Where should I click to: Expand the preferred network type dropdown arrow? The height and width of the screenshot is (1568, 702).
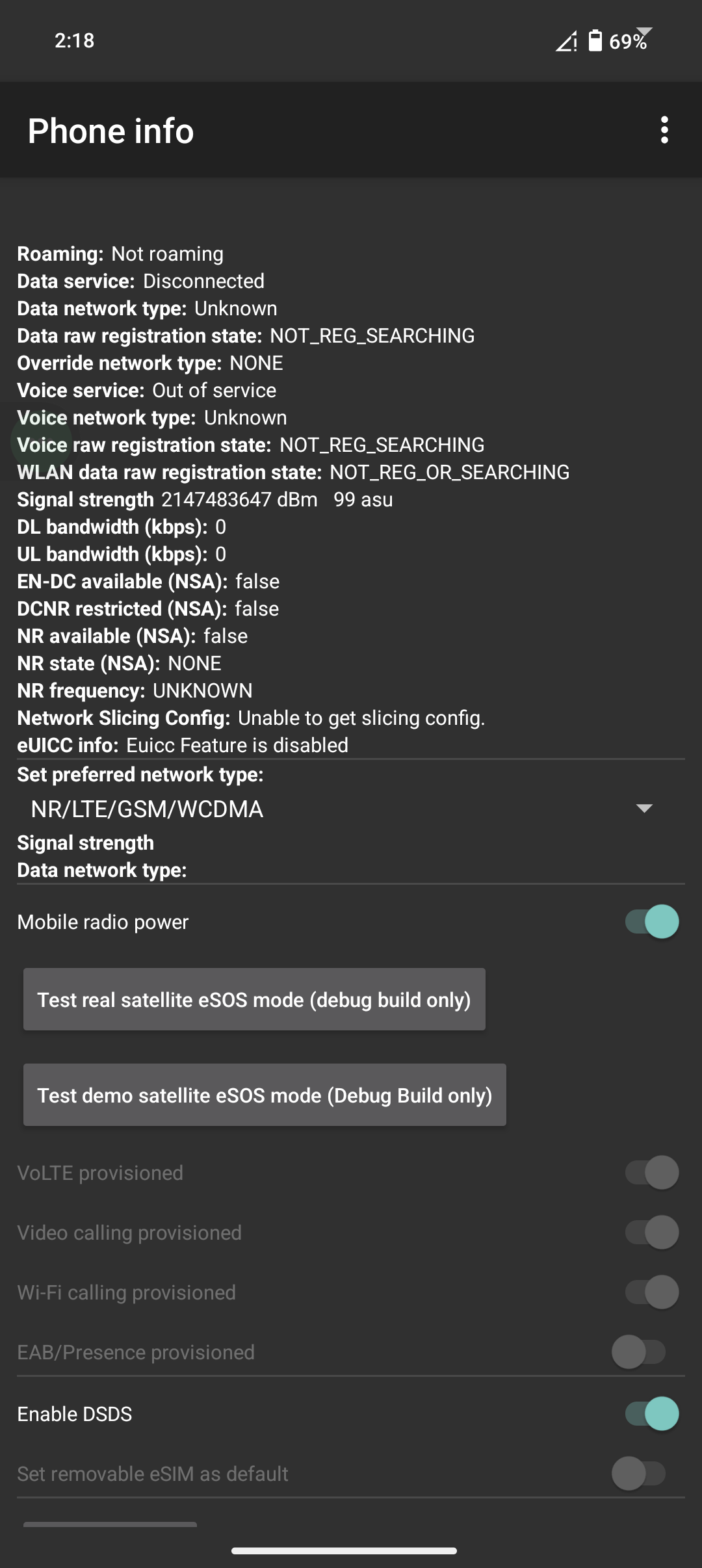click(x=644, y=809)
